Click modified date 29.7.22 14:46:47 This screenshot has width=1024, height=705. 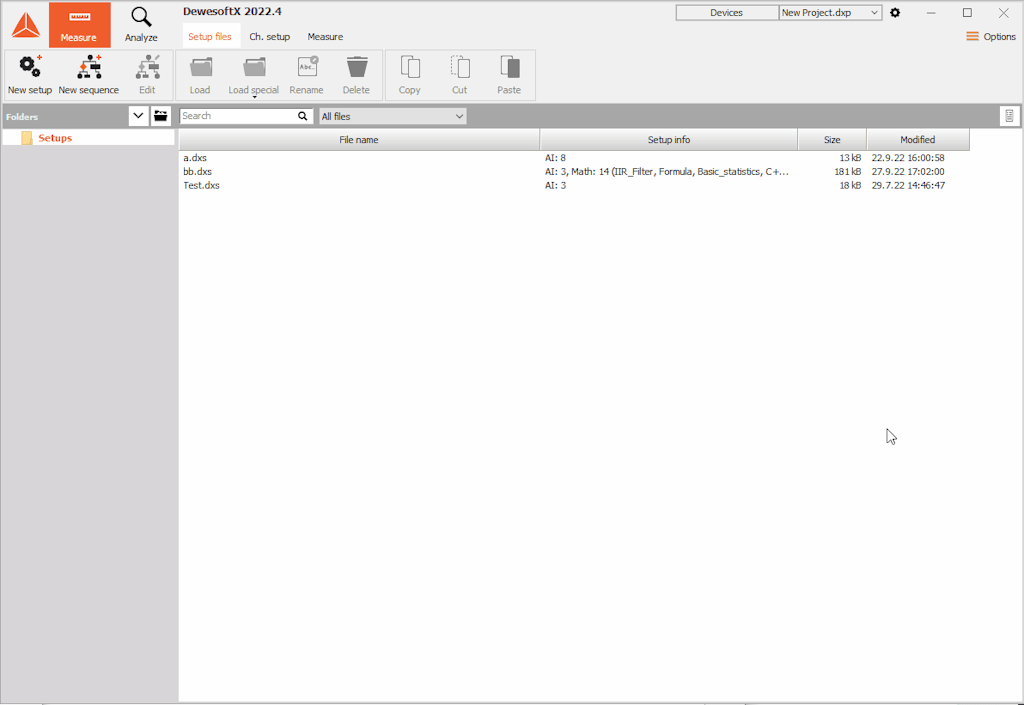(908, 185)
